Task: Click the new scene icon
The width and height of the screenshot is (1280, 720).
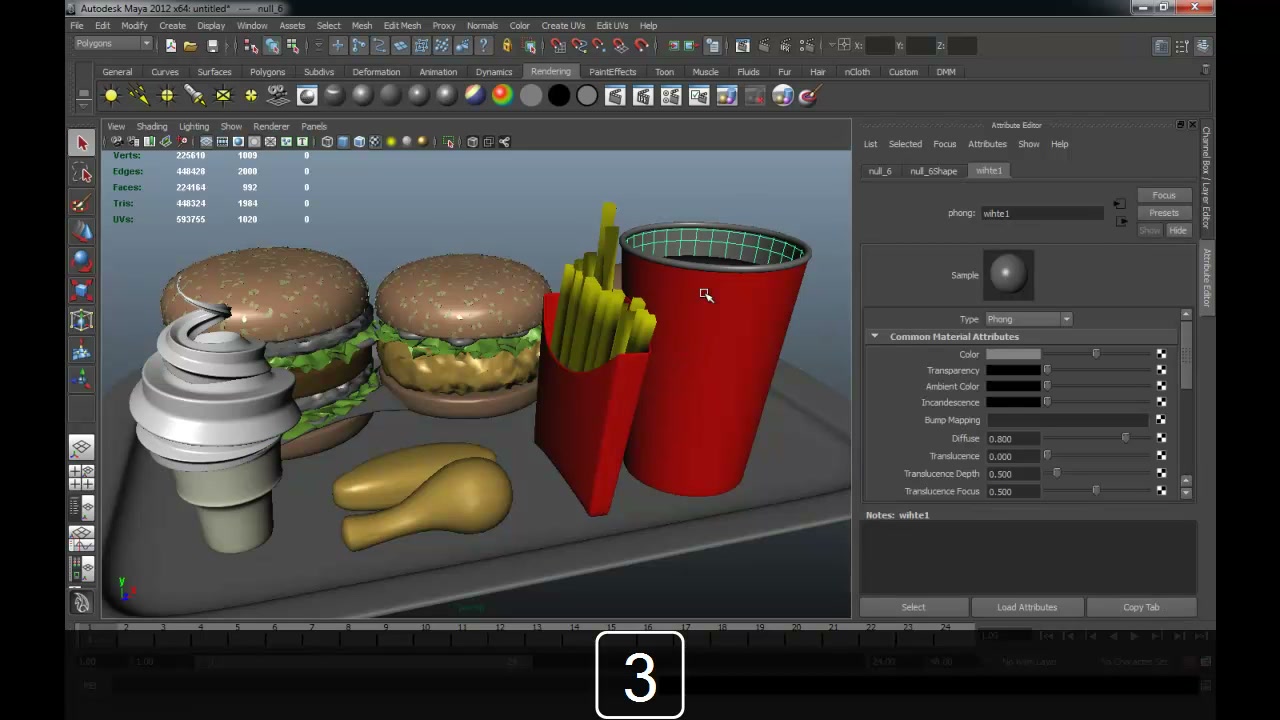Action: (x=171, y=46)
